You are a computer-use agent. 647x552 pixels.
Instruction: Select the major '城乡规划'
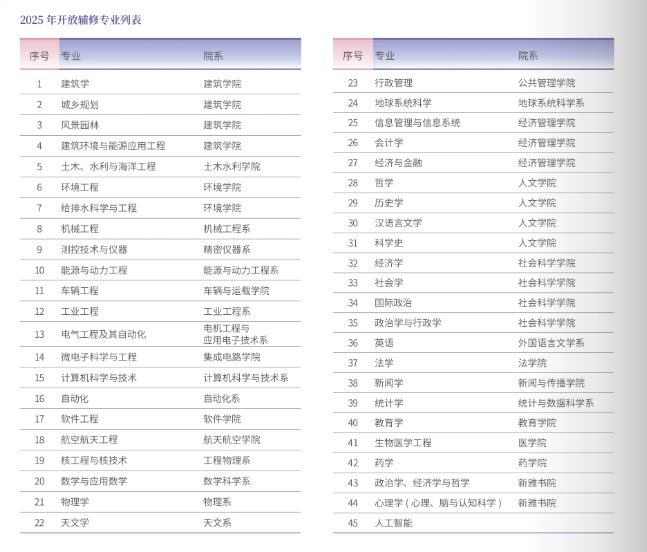(x=80, y=105)
